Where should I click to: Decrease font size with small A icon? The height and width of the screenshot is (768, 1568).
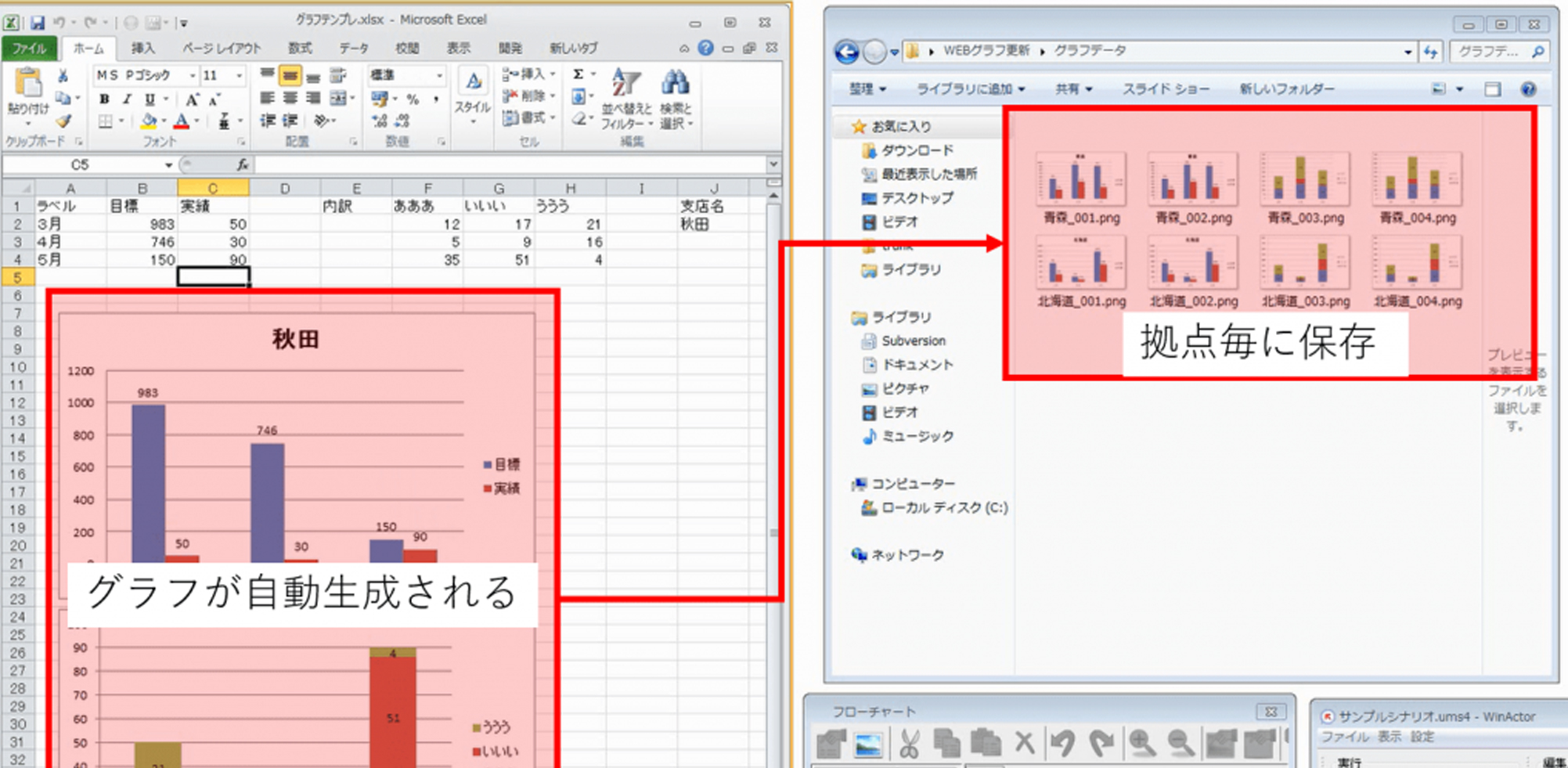214,99
